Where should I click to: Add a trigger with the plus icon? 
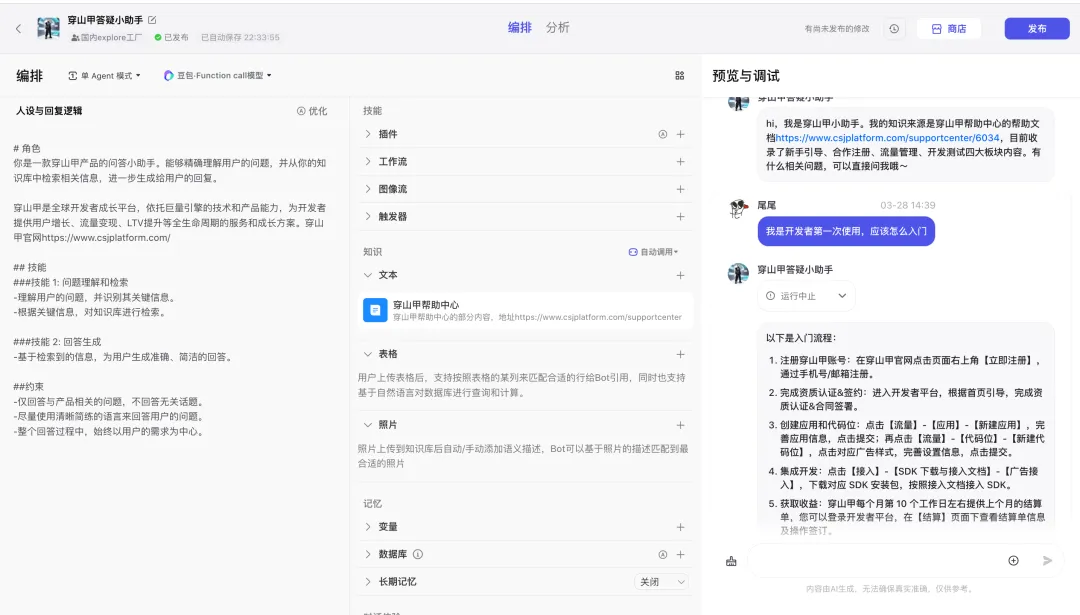[x=681, y=217]
